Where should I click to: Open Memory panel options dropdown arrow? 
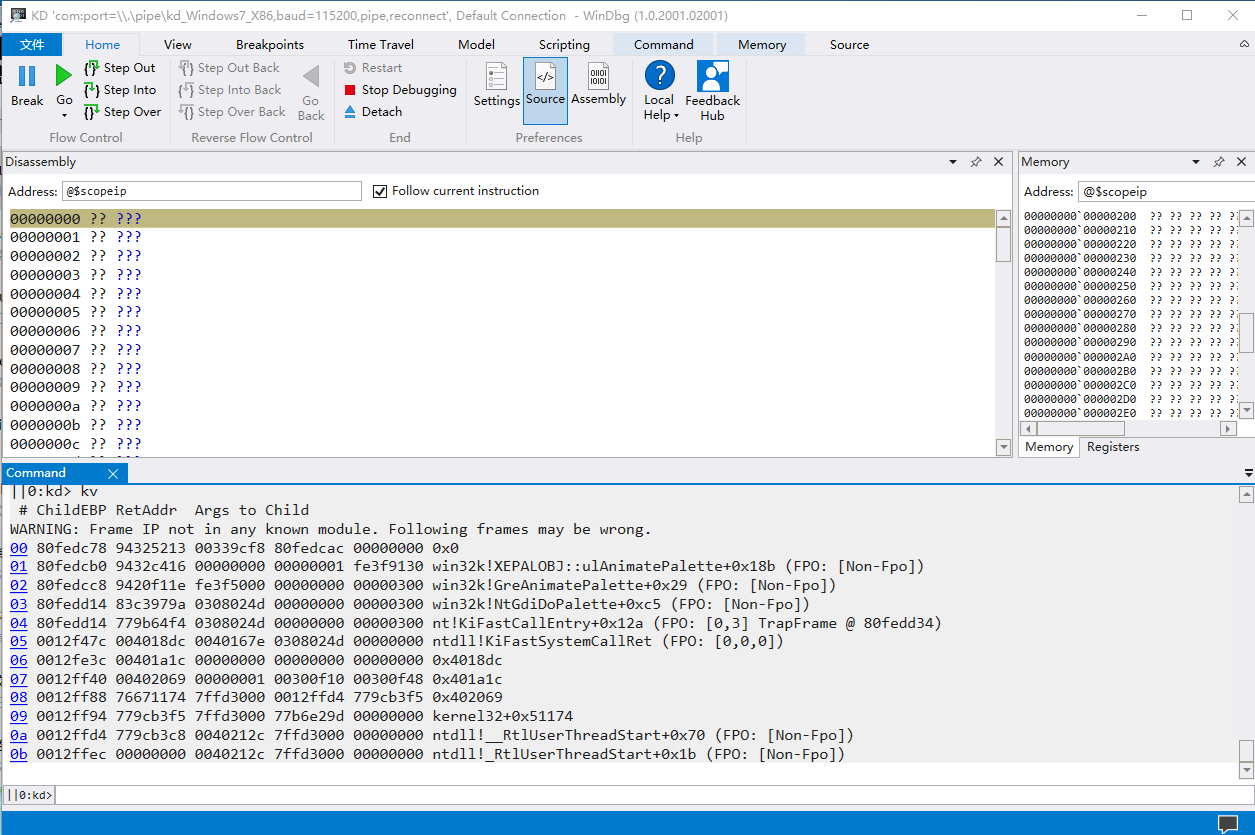(1196, 162)
